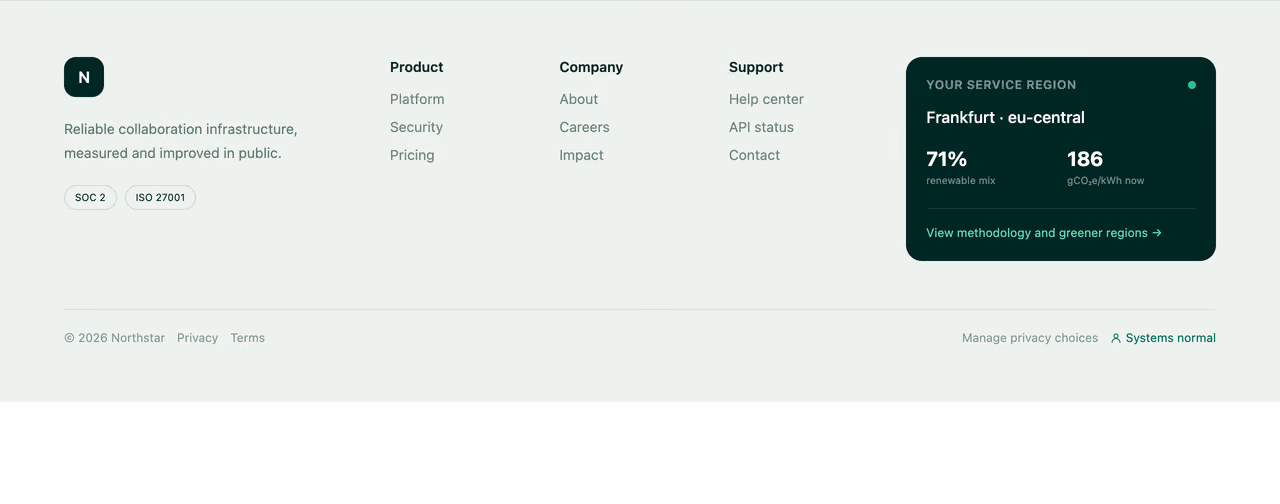Click the green status dot in region card

point(1191,85)
